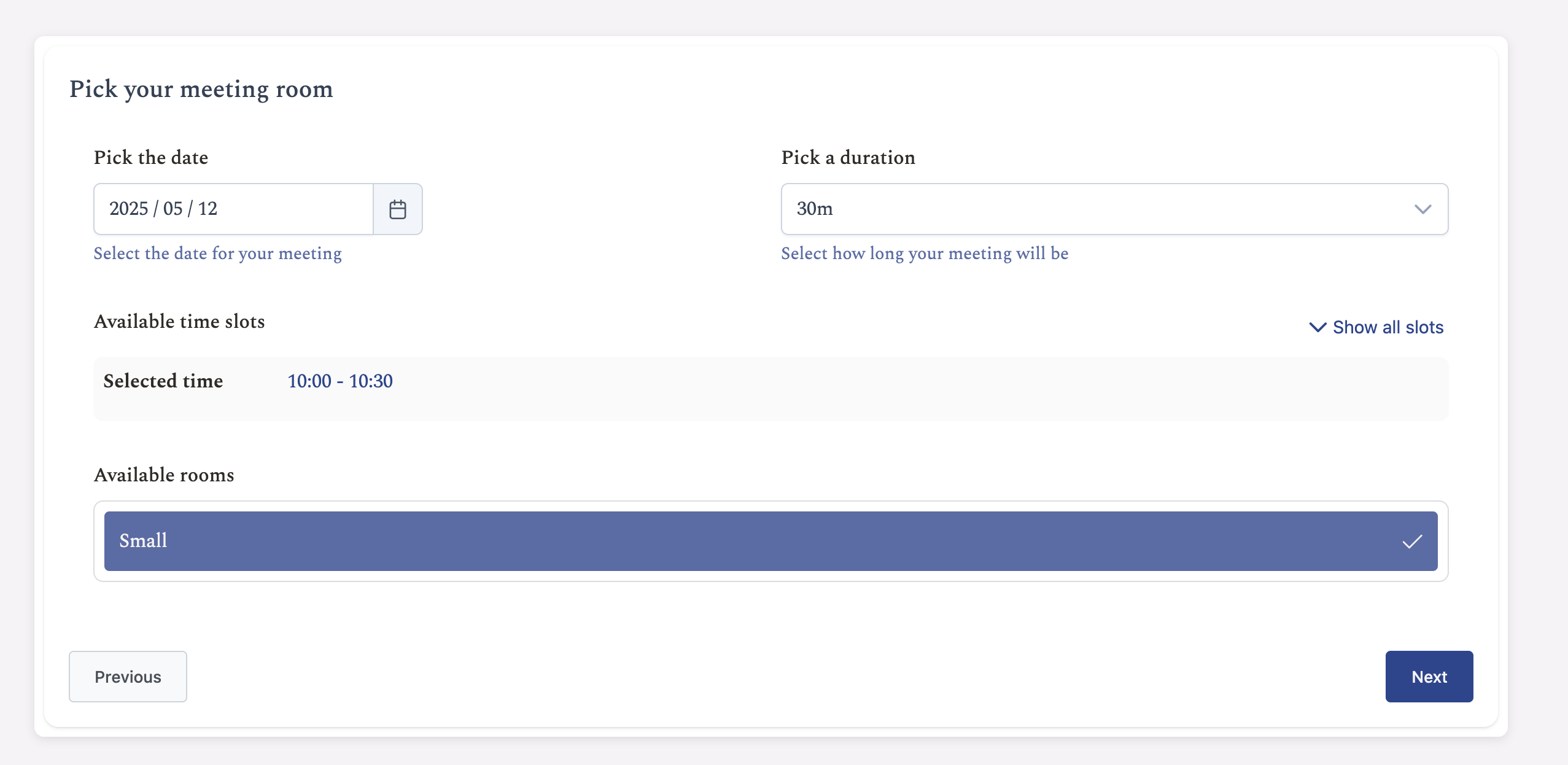Image resolution: width=1568 pixels, height=765 pixels.
Task: Select the year 2025 in date field
Action: click(x=129, y=209)
